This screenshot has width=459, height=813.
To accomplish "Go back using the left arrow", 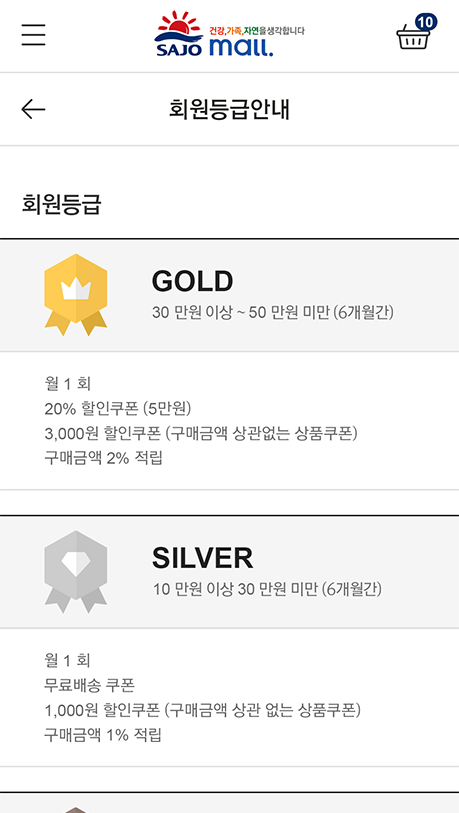I will coord(33,109).
